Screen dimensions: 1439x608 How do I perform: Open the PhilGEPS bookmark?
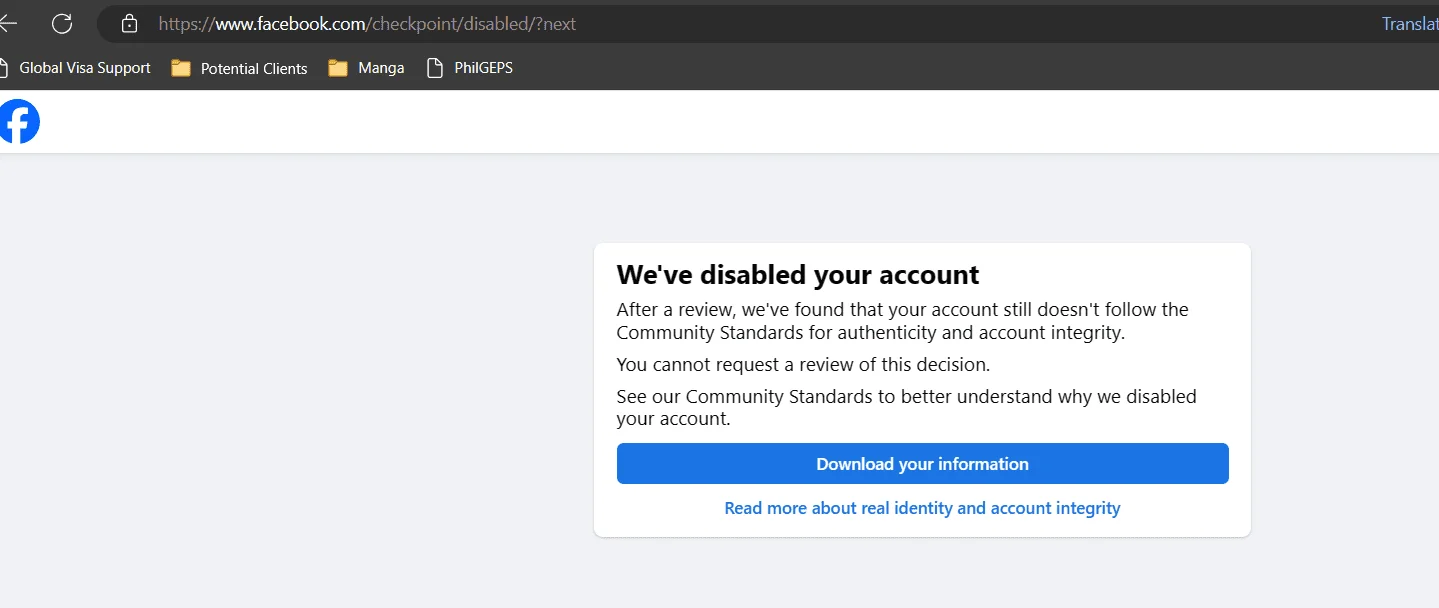click(469, 68)
